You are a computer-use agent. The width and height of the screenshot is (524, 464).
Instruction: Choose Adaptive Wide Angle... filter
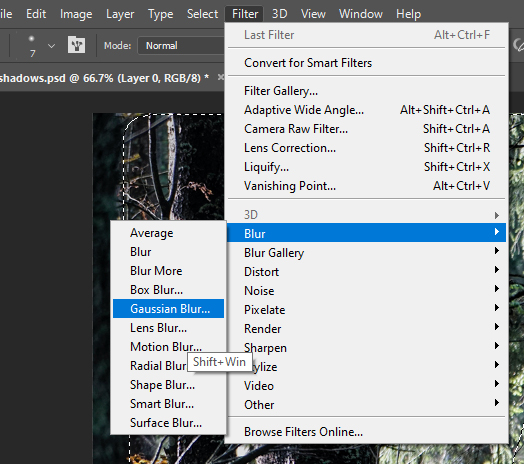367,110
